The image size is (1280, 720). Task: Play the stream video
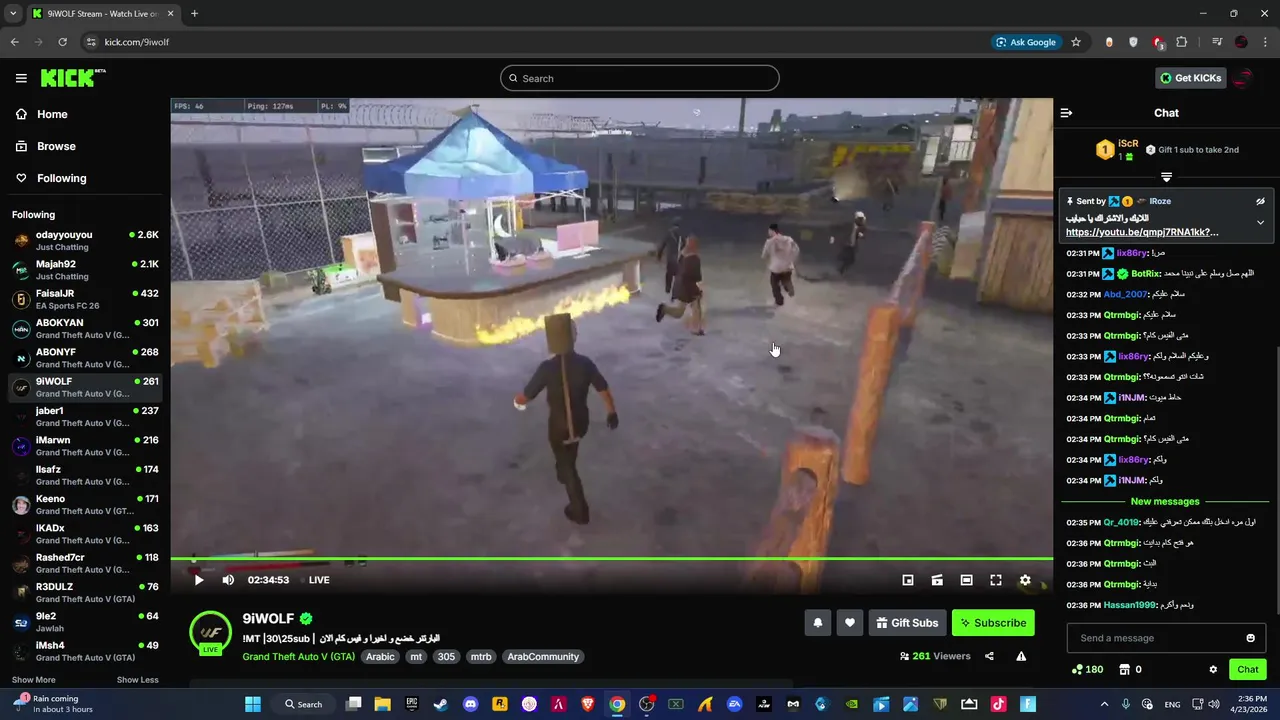click(199, 580)
